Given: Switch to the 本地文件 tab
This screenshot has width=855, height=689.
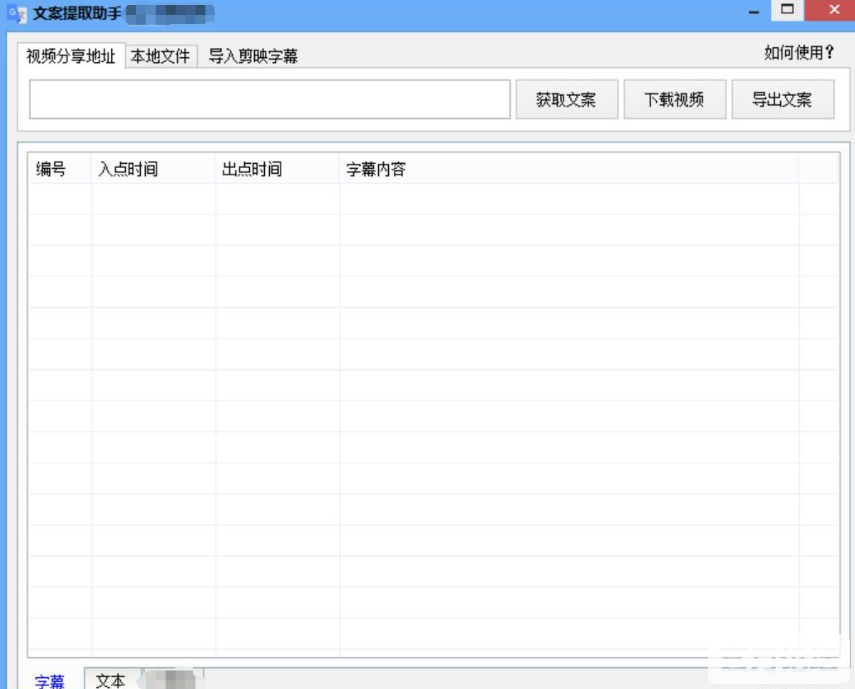Looking at the screenshot, I should click(x=161, y=56).
